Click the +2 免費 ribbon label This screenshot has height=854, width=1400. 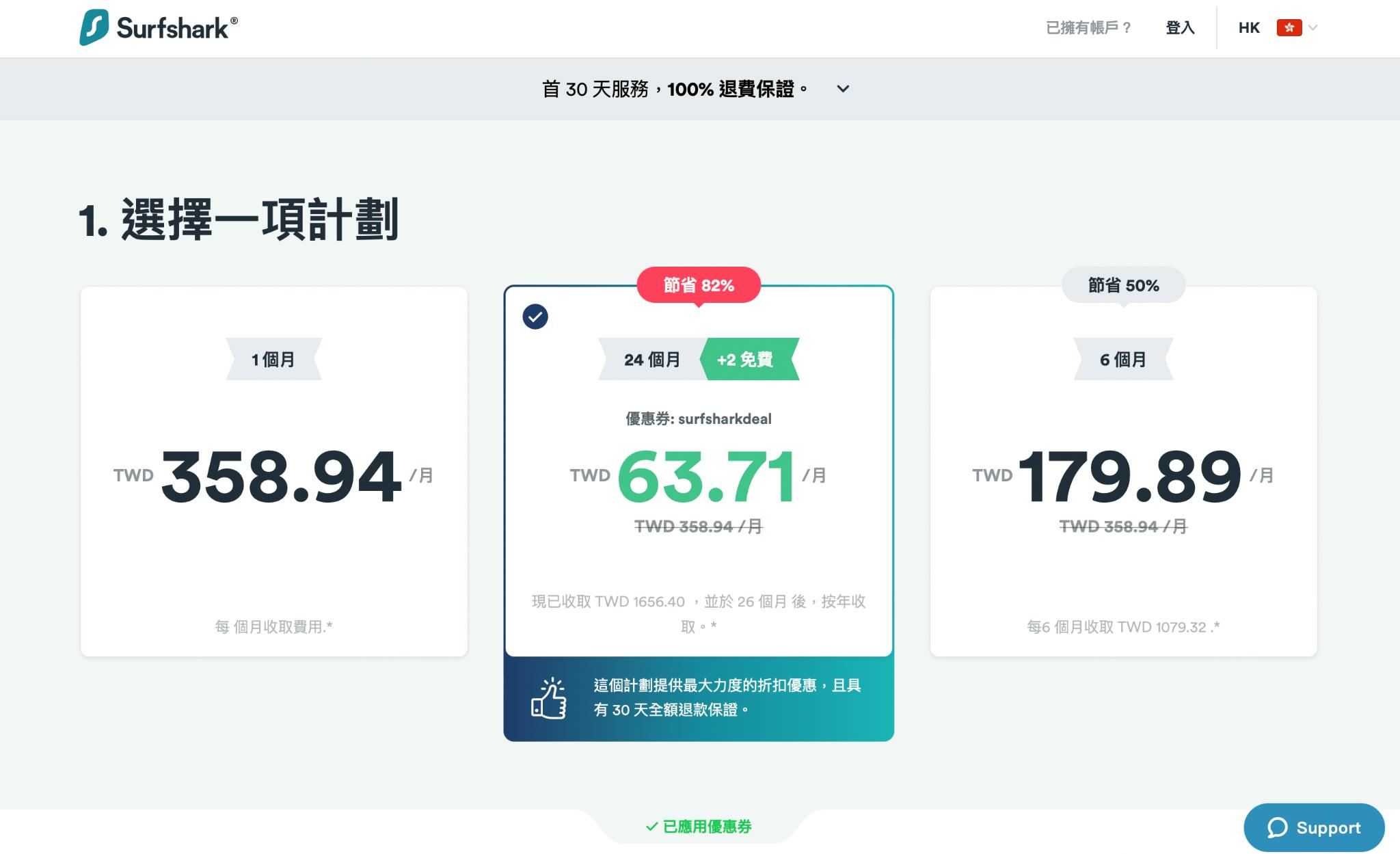(749, 359)
